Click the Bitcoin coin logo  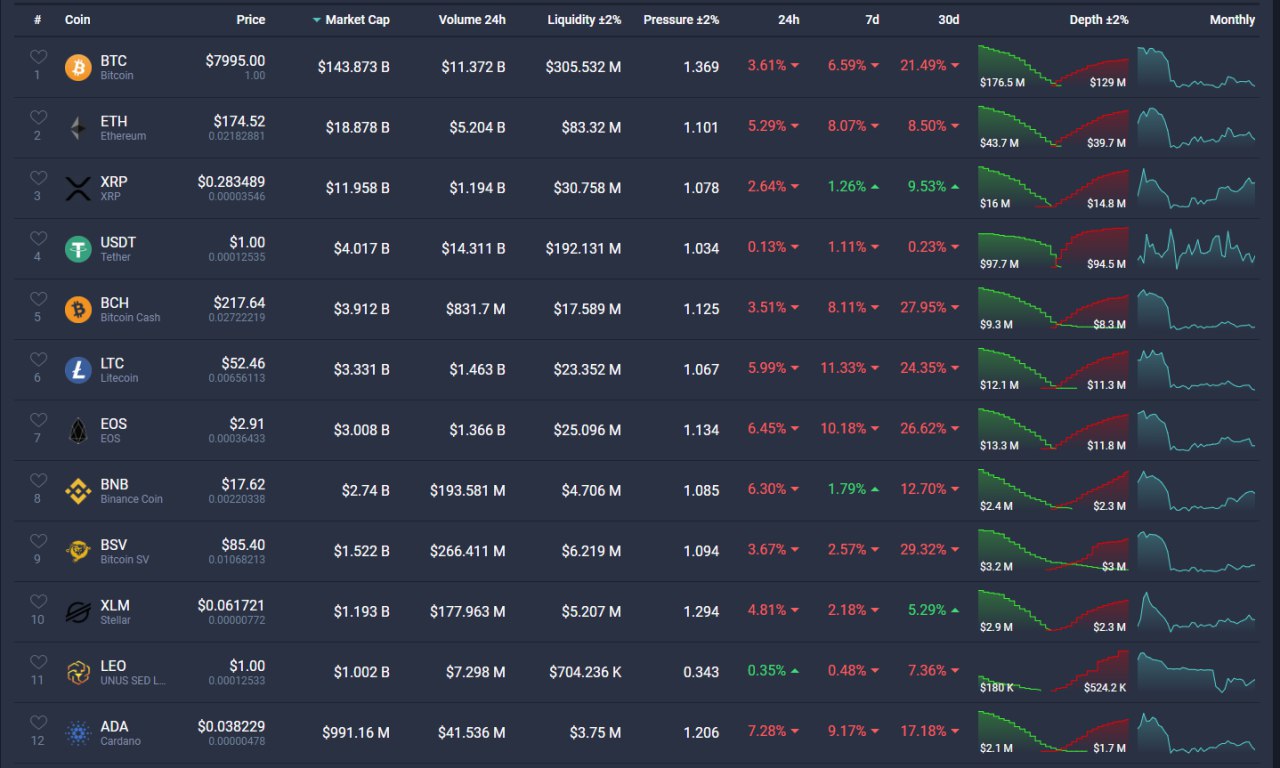tap(78, 68)
